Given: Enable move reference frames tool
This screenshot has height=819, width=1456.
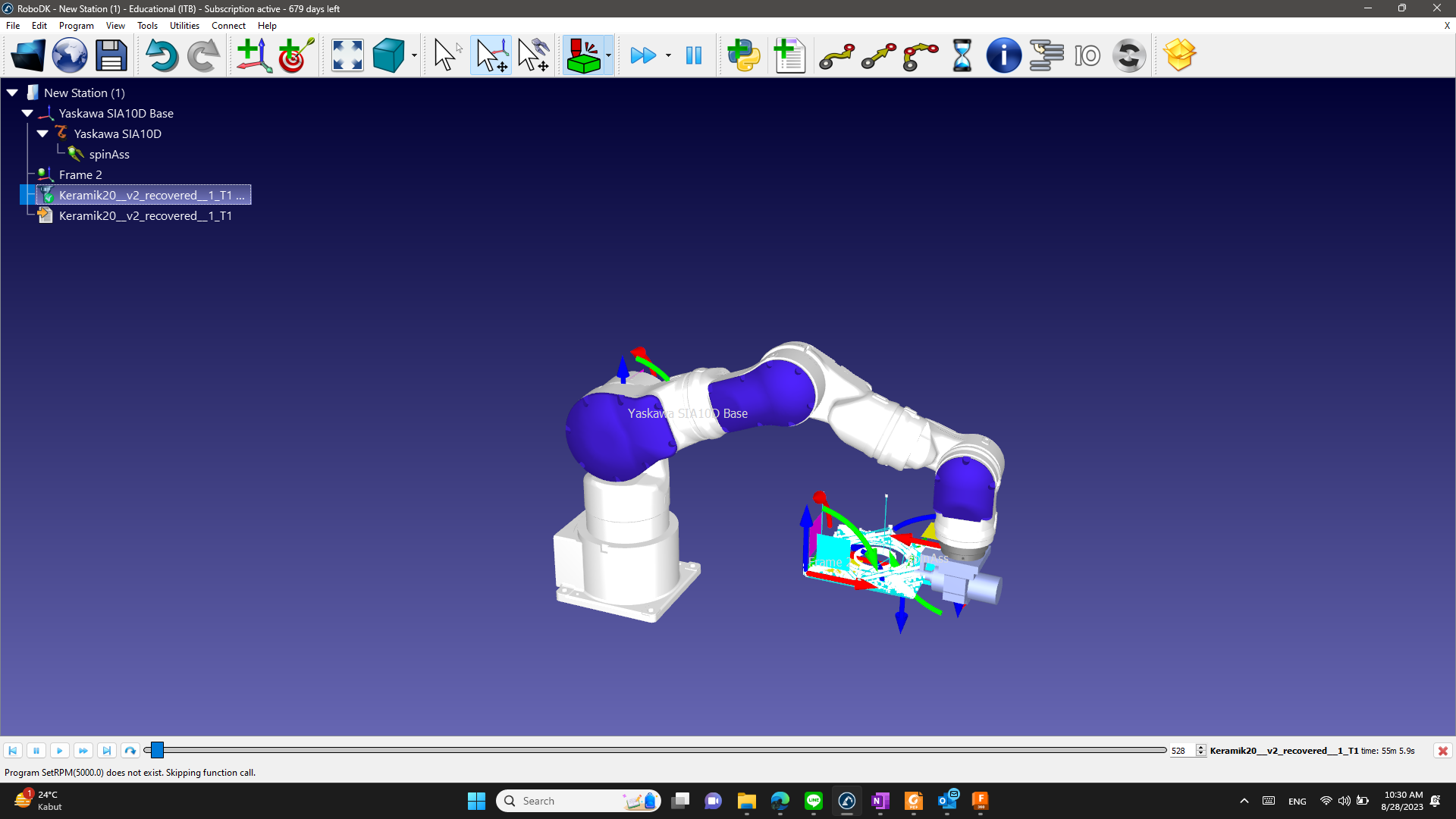Looking at the screenshot, I should pos(491,55).
